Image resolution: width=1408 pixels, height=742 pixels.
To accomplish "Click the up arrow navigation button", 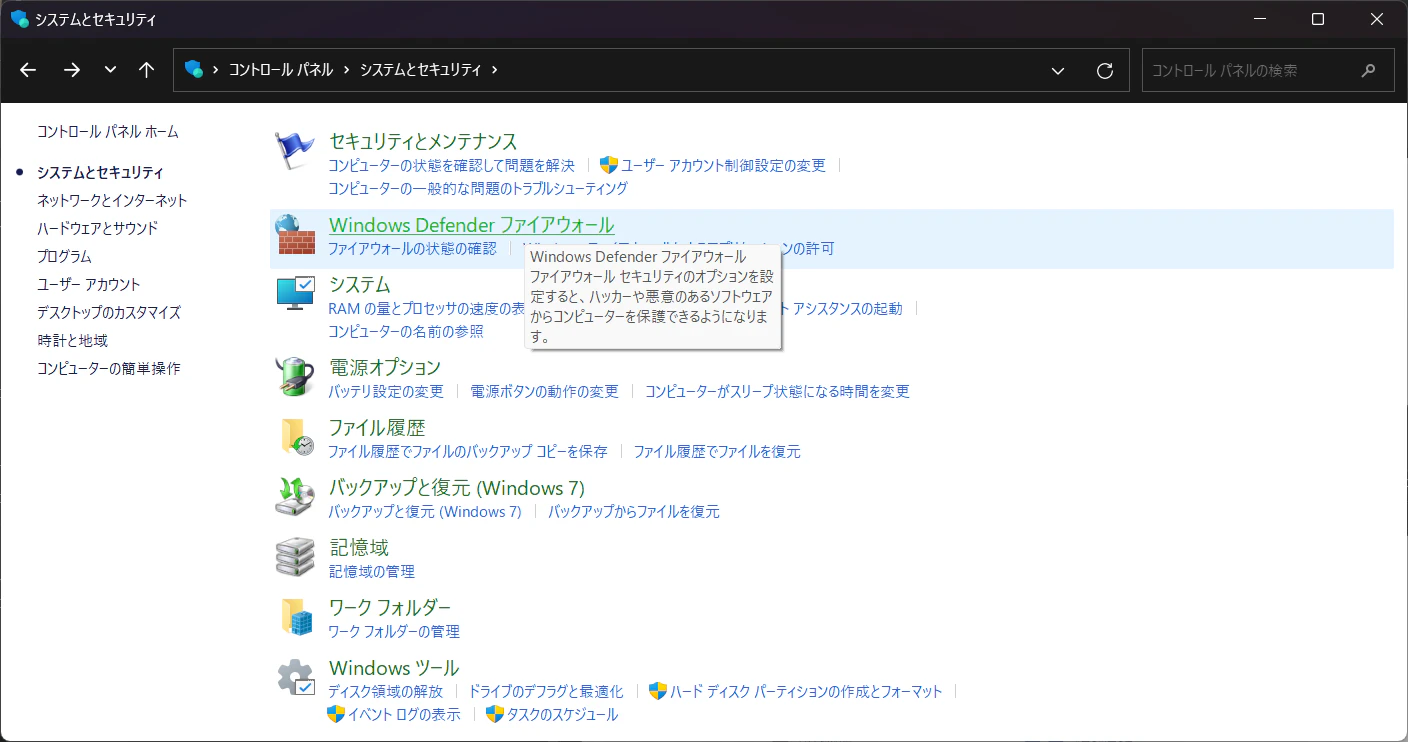I will [147, 70].
